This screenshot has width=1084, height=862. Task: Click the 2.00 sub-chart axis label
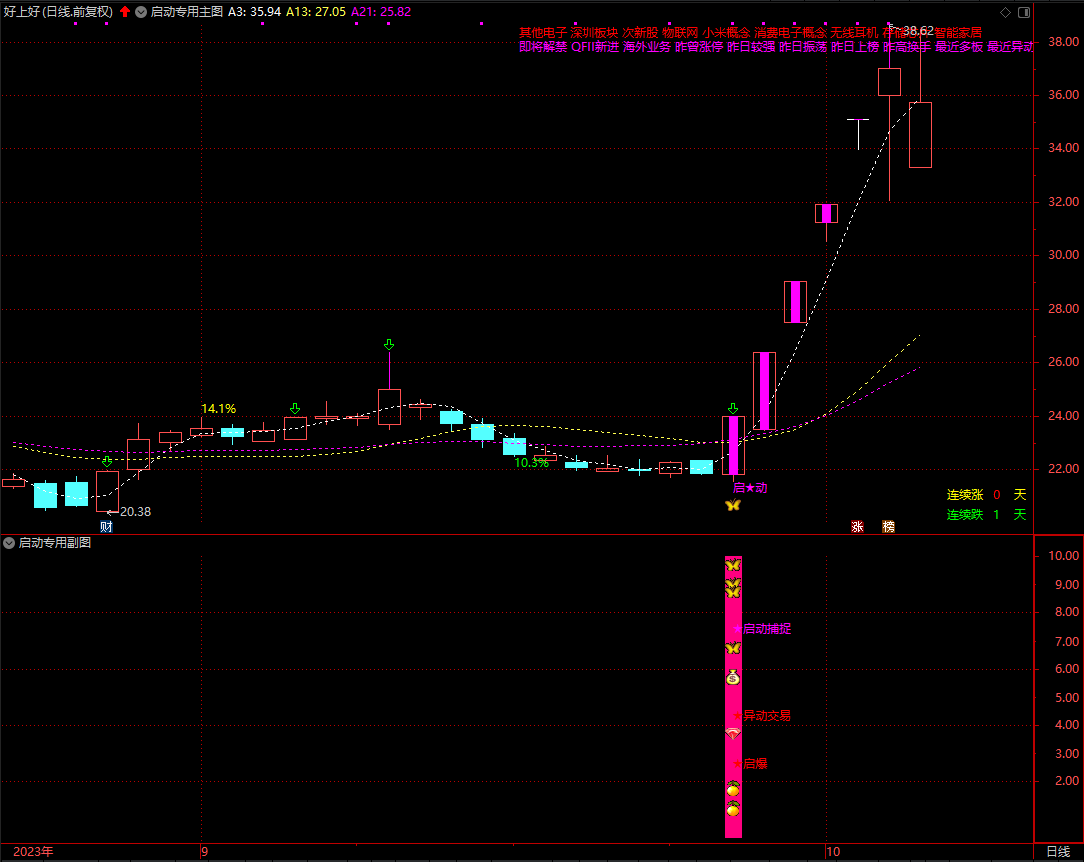pos(1067,781)
